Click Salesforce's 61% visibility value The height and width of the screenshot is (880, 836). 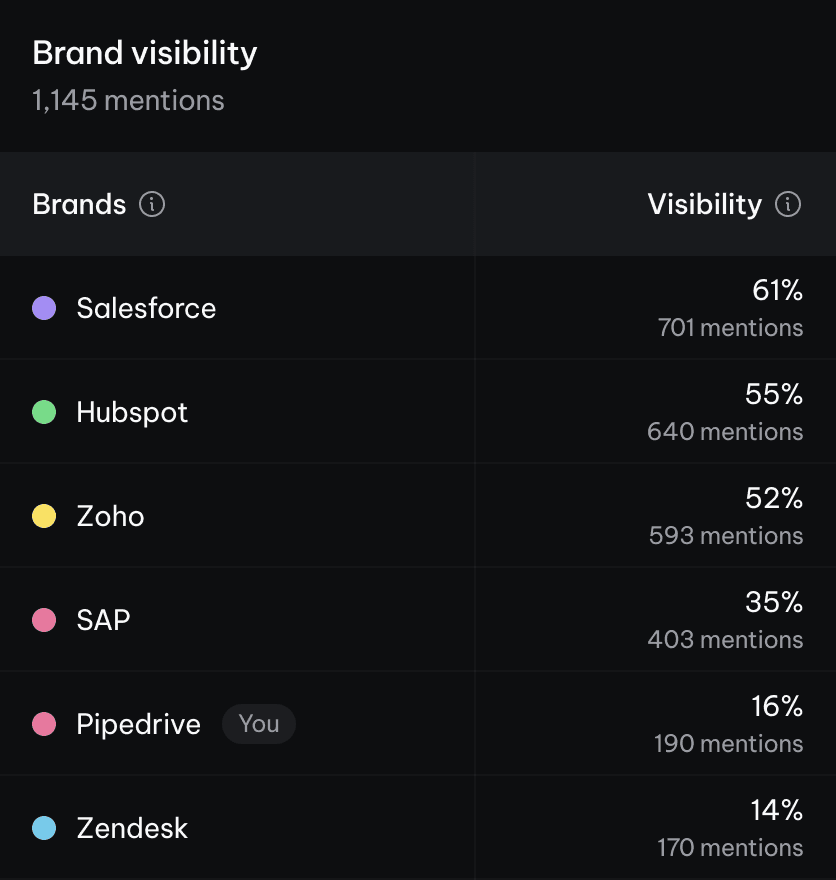click(777, 291)
